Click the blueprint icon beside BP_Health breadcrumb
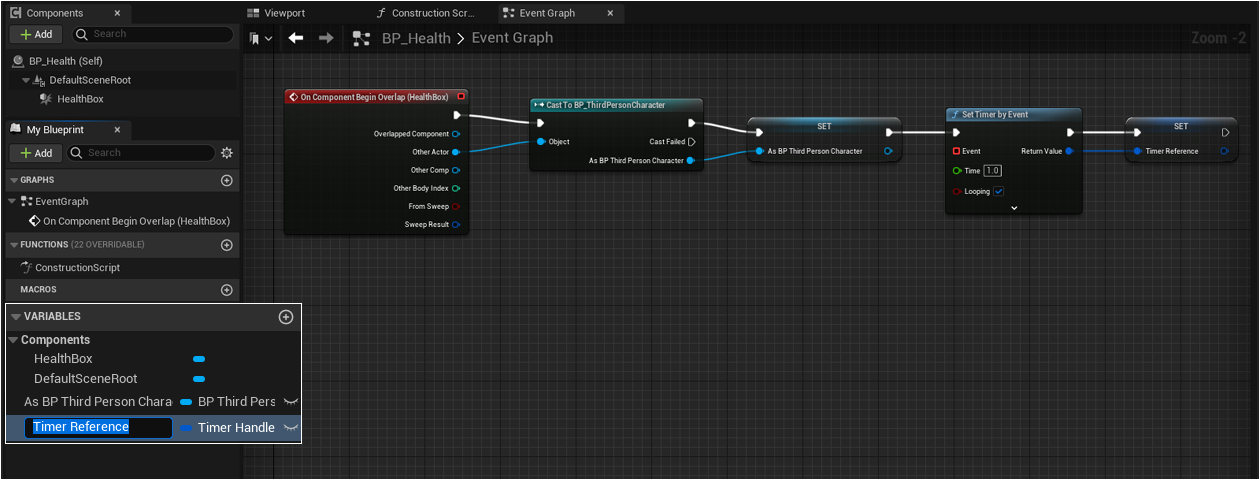 point(362,38)
